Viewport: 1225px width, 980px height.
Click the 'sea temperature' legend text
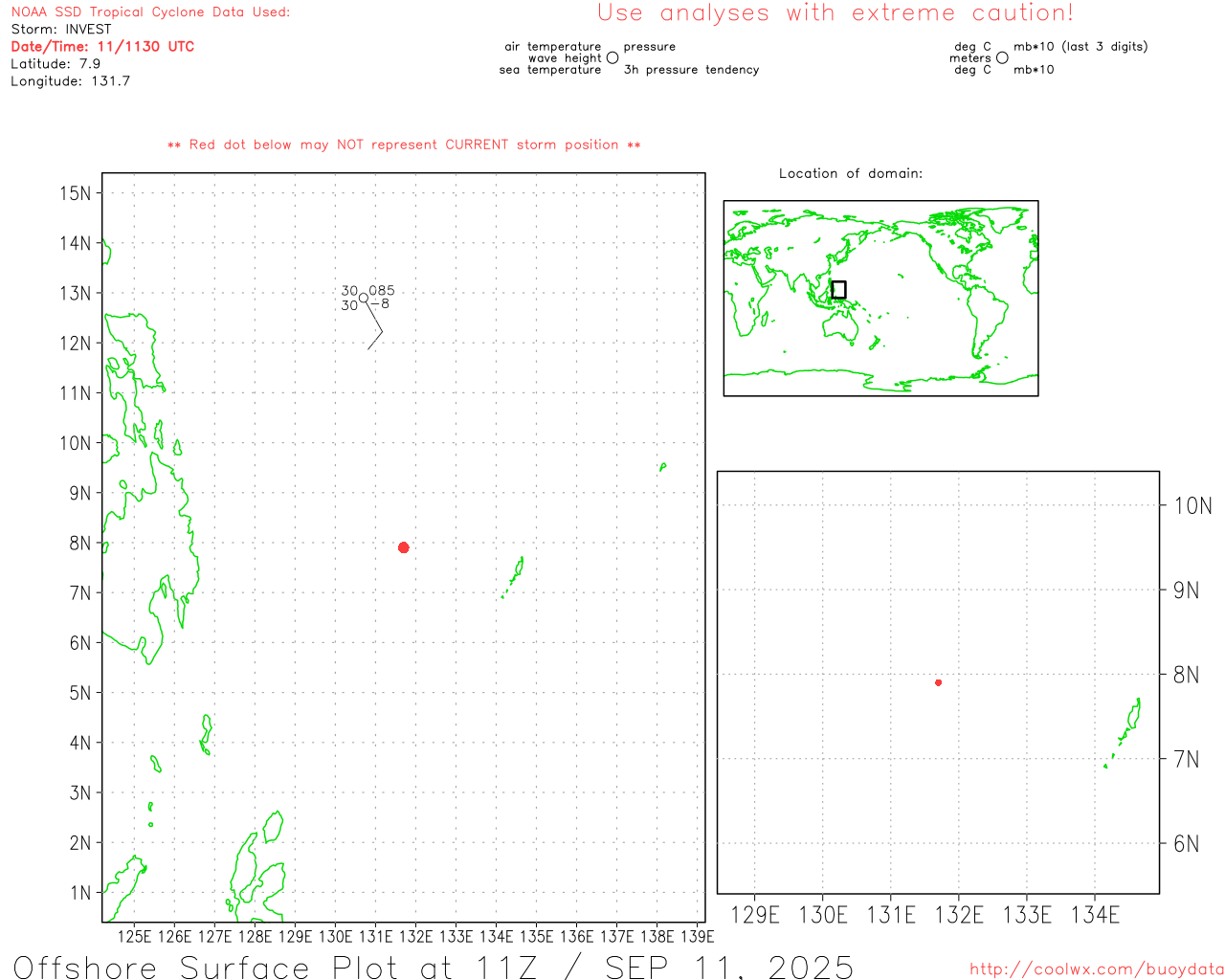coord(550,70)
